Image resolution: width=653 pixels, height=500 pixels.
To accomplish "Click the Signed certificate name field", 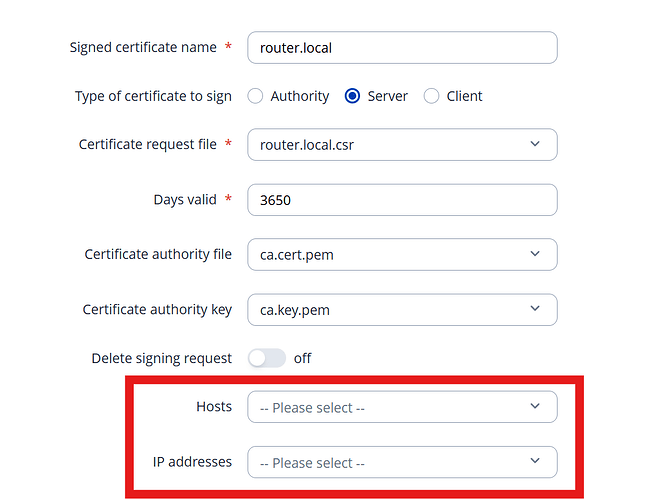I will click(x=401, y=47).
